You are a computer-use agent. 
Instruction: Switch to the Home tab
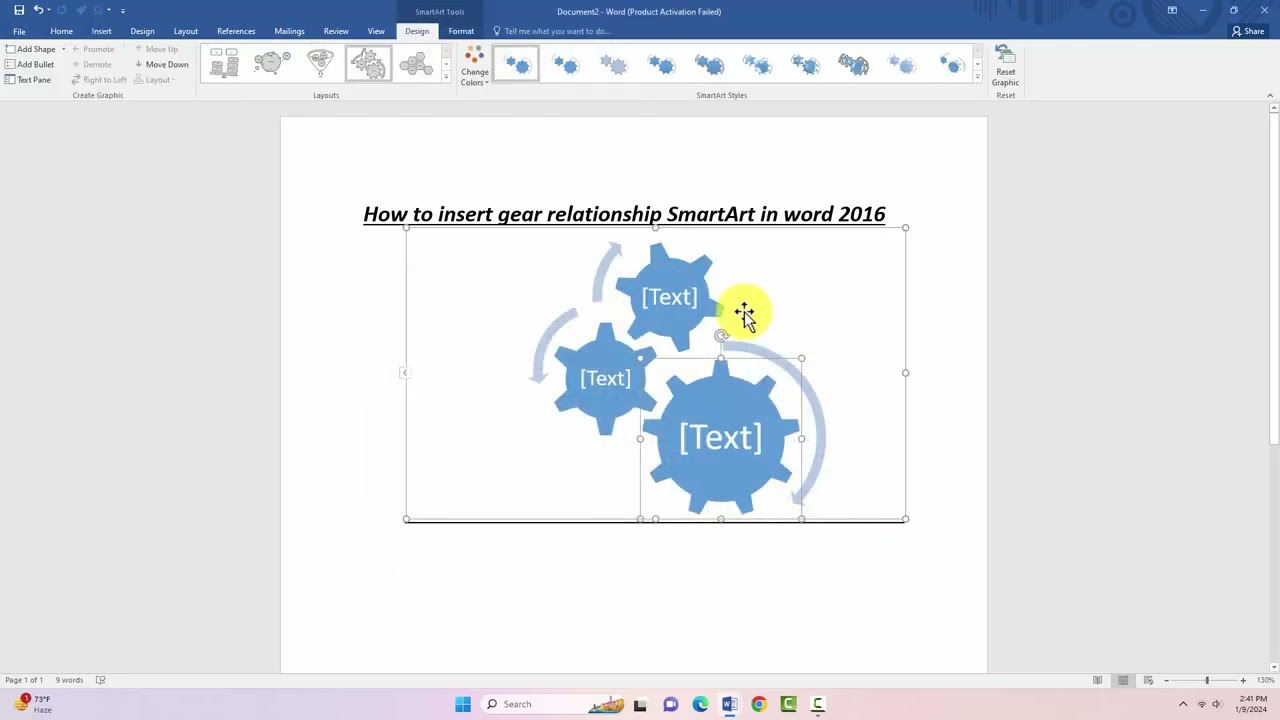point(61,31)
